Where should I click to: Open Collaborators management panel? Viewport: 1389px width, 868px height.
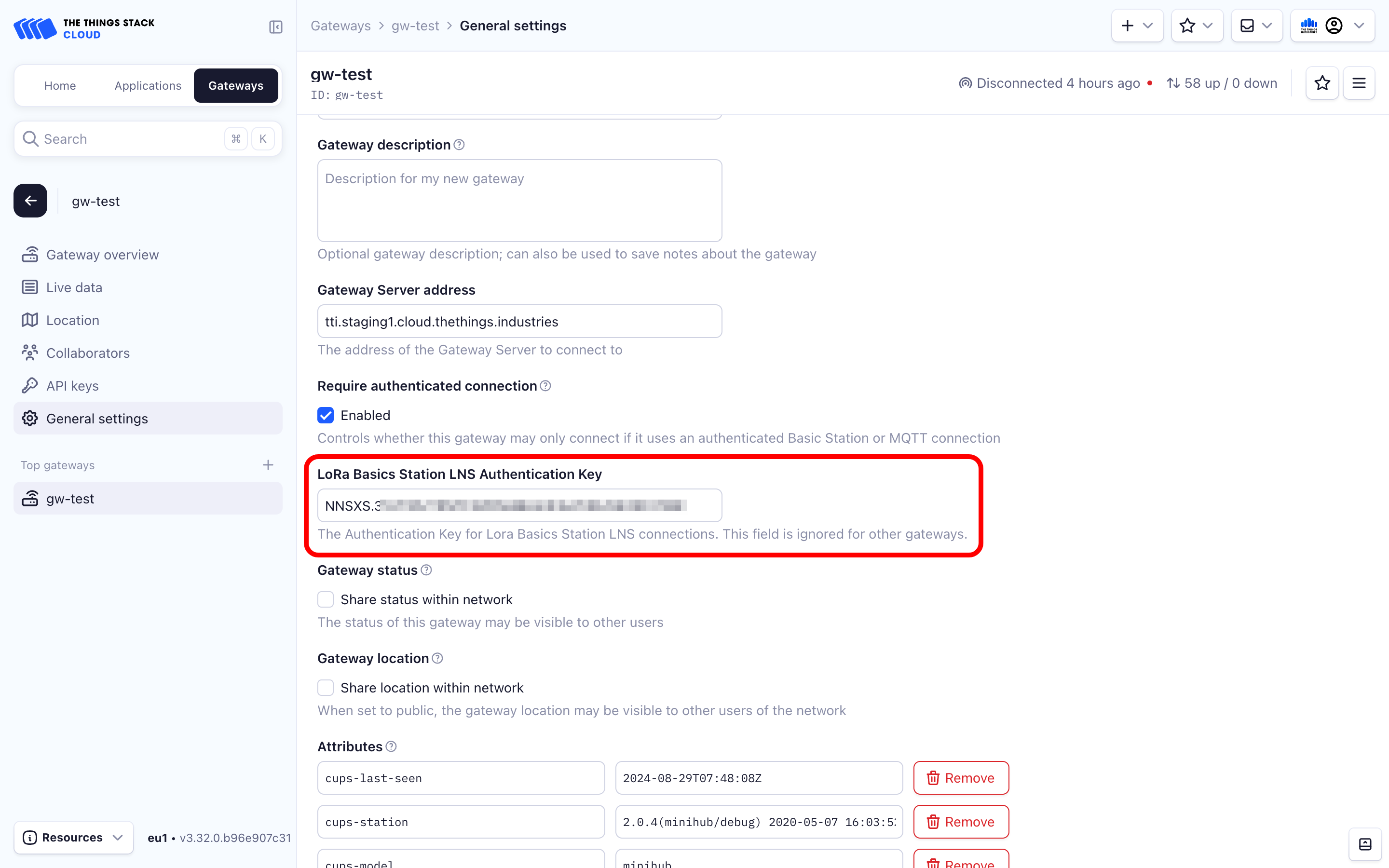[x=88, y=353]
